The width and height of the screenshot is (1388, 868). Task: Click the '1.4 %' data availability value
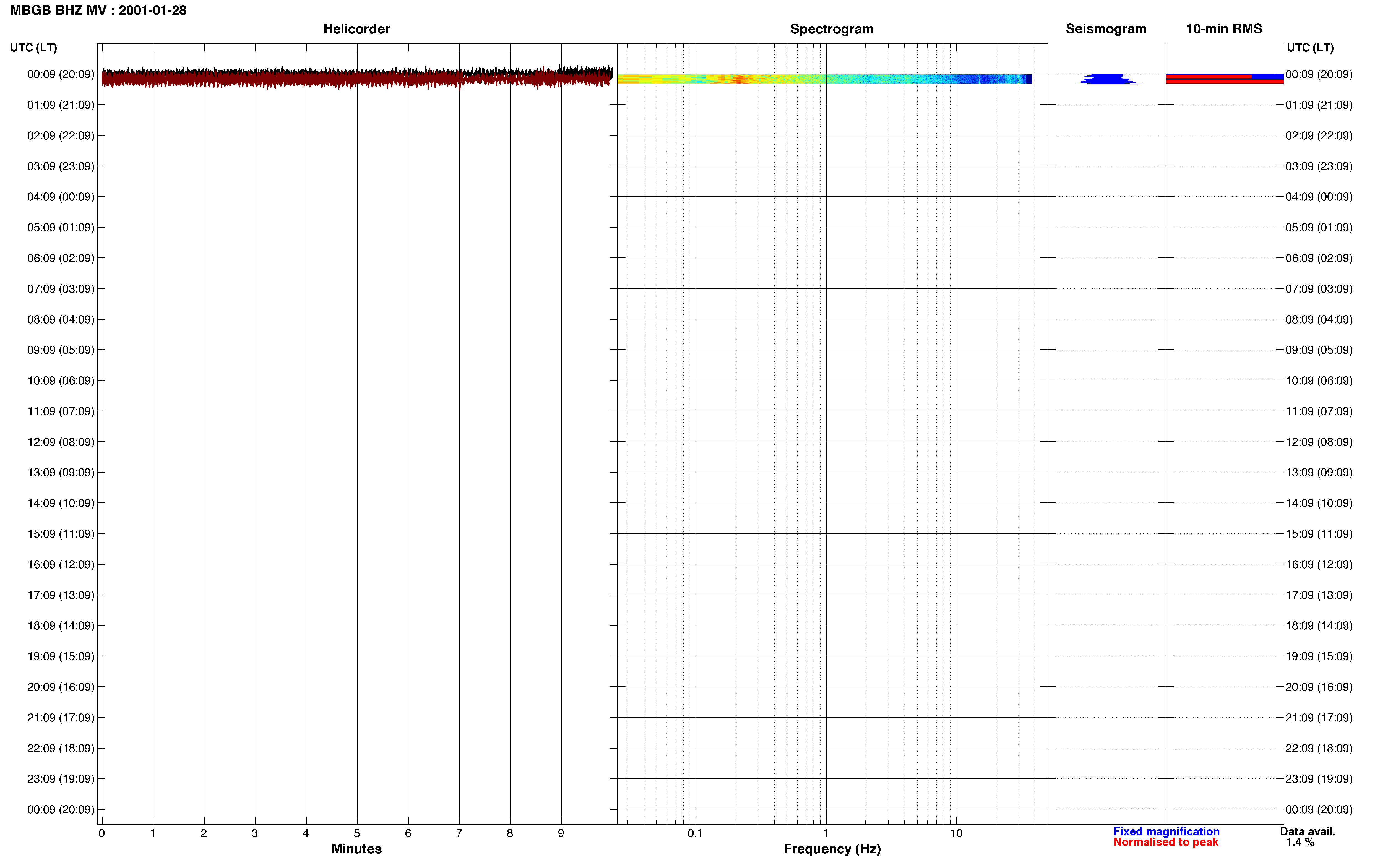coord(1300,842)
